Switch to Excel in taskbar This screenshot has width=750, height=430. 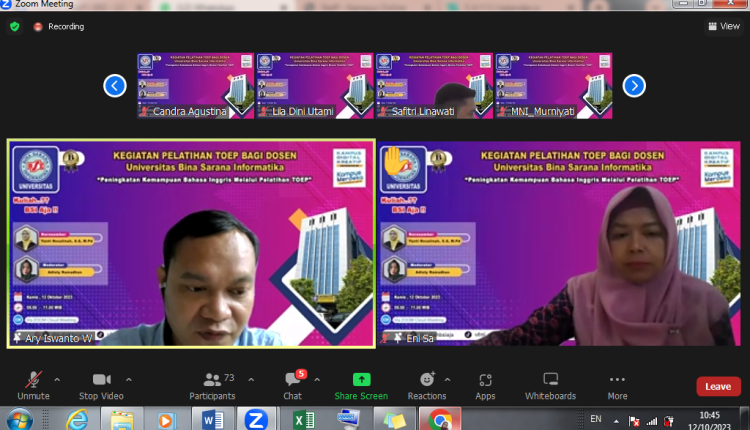303,419
